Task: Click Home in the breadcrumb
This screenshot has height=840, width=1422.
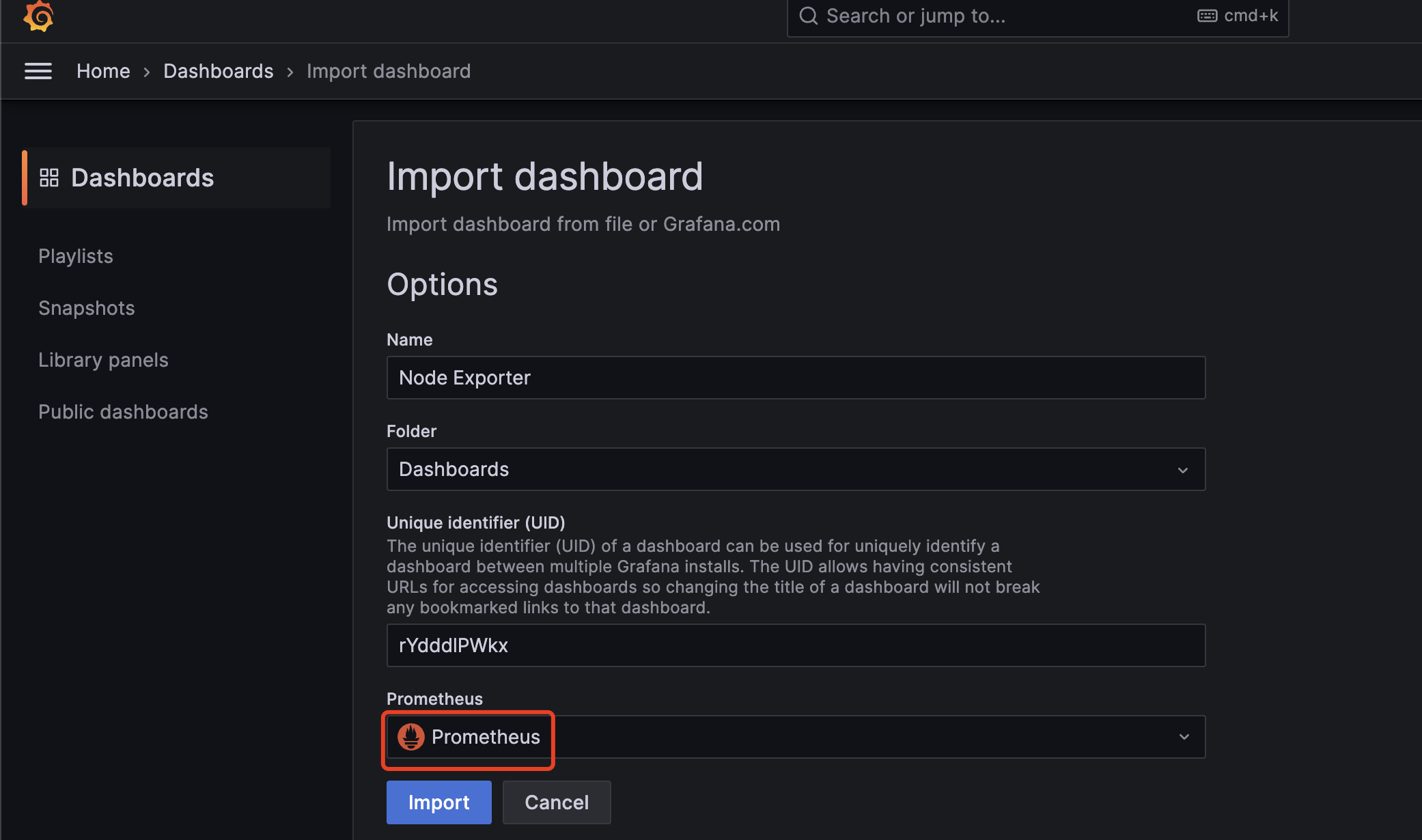Action: coord(103,71)
